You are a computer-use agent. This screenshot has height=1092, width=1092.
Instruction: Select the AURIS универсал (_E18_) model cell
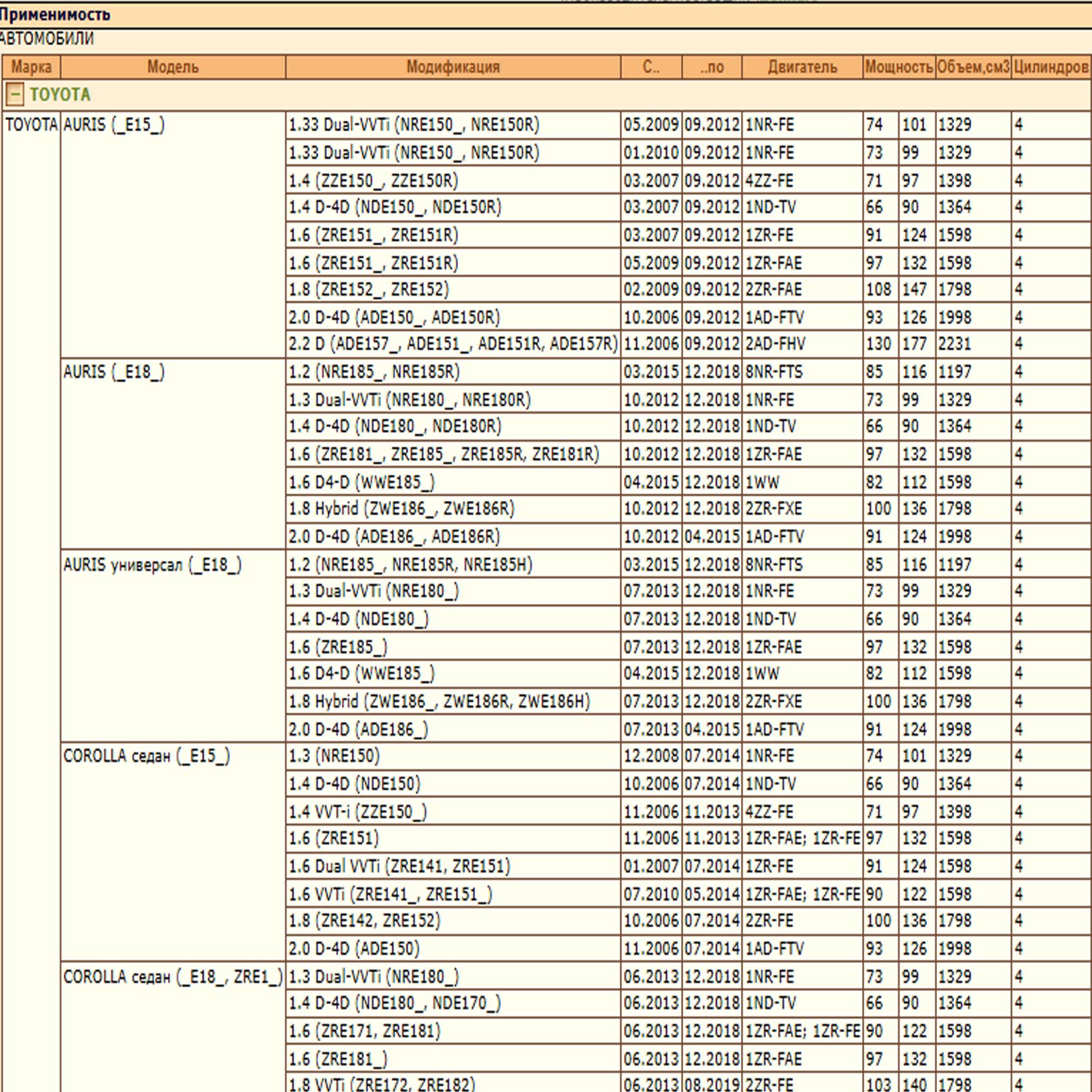point(152,565)
